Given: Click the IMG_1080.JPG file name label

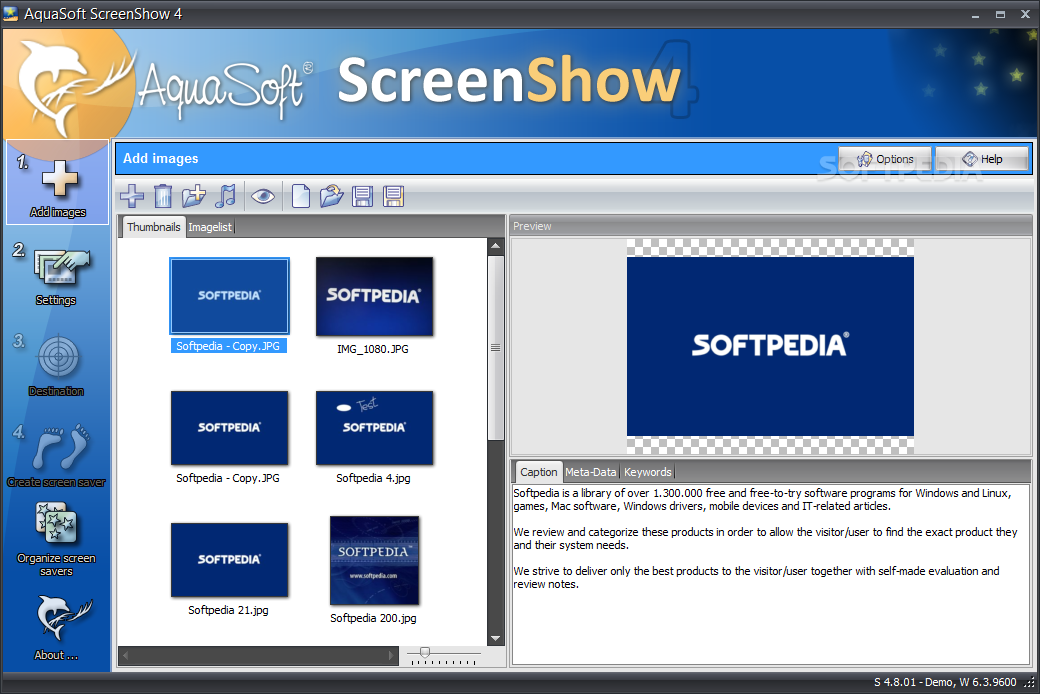Looking at the screenshot, I should coord(373,349).
